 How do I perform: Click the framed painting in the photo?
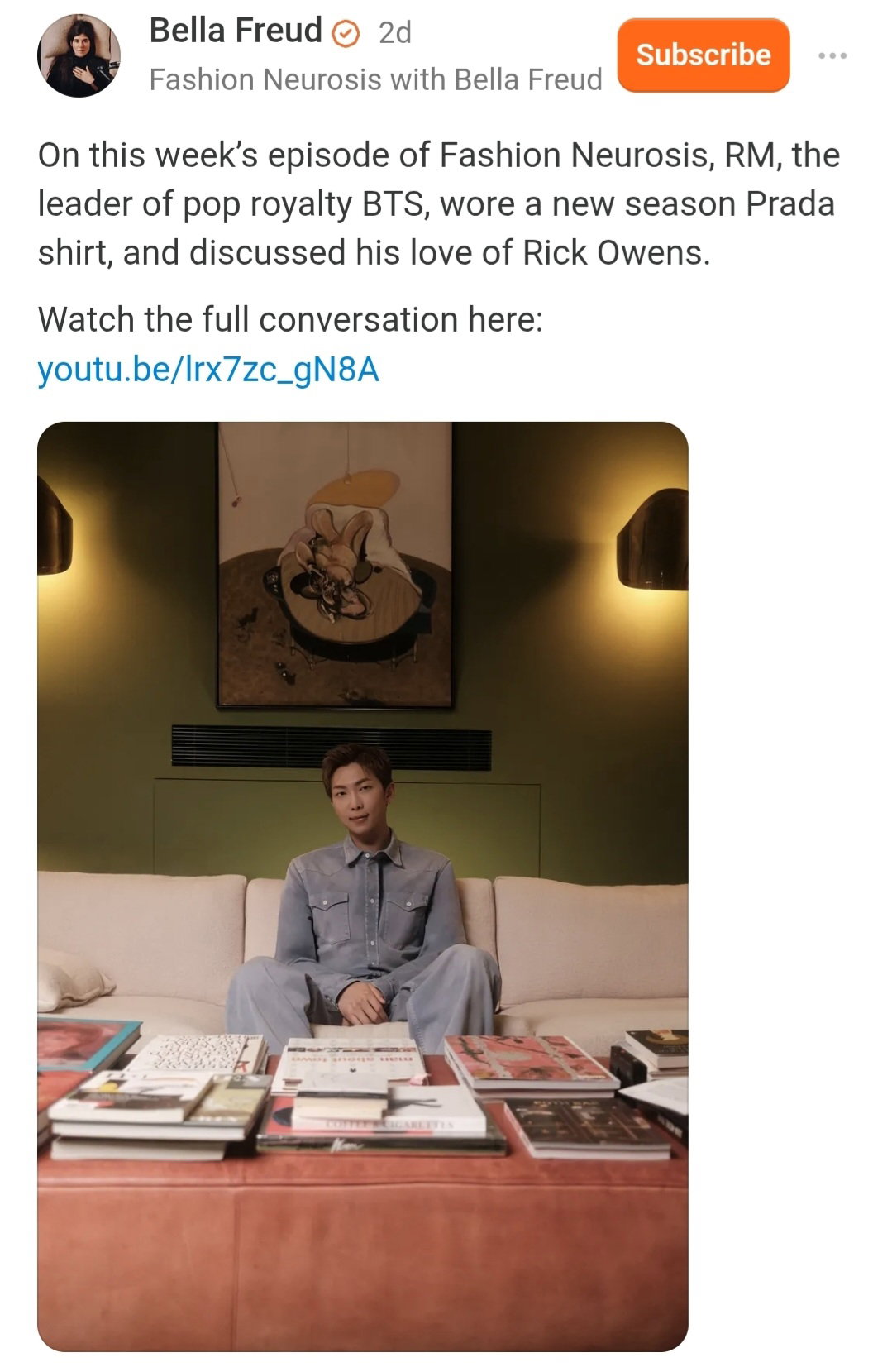pyautogui.click(x=335, y=566)
